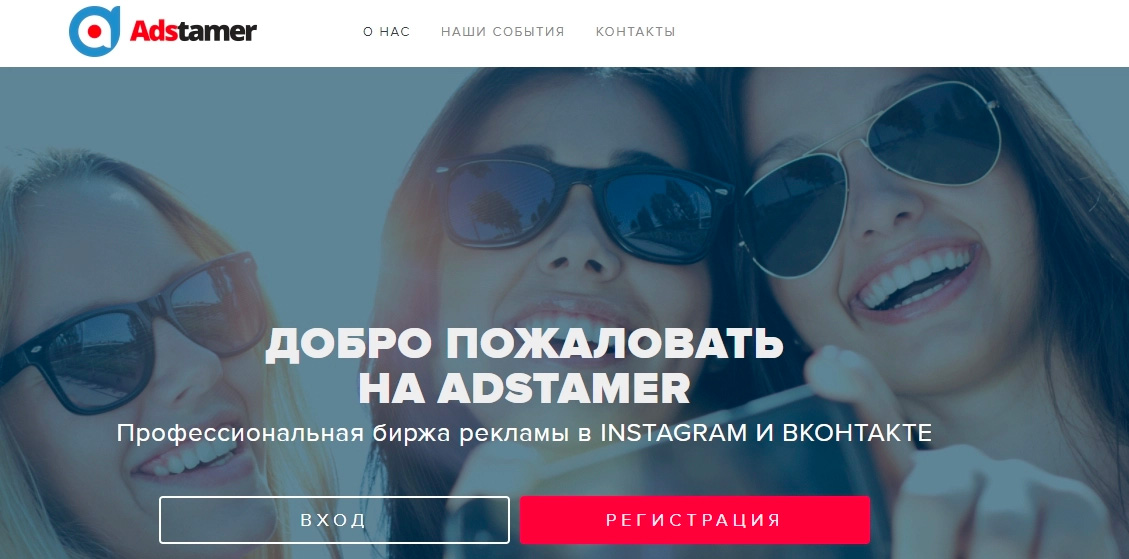Open the КОНТАКТЫ page
Image resolution: width=1129 pixels, height=559 pixels.
tap(636, 32)
